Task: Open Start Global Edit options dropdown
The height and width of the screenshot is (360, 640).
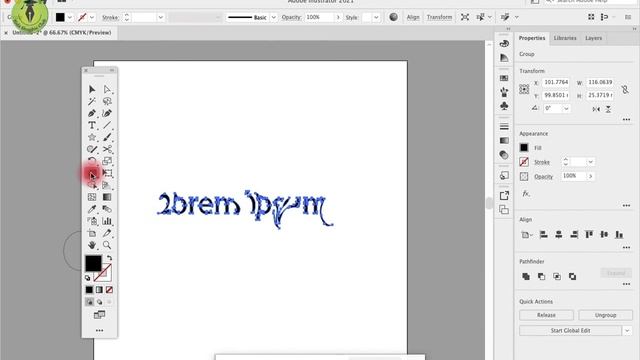Action: 627,331
